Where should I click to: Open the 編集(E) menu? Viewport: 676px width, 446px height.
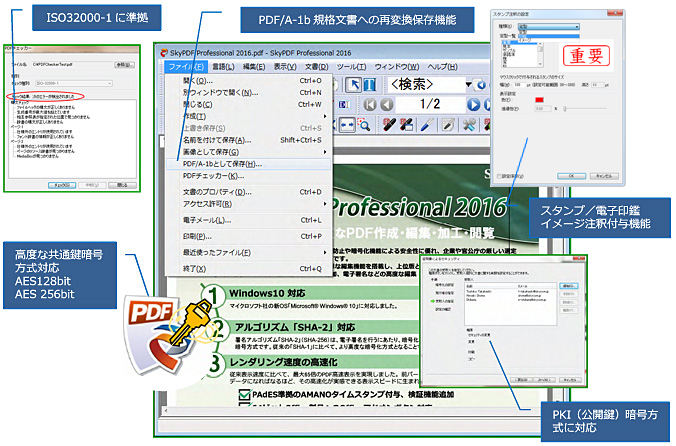point(254,67)
